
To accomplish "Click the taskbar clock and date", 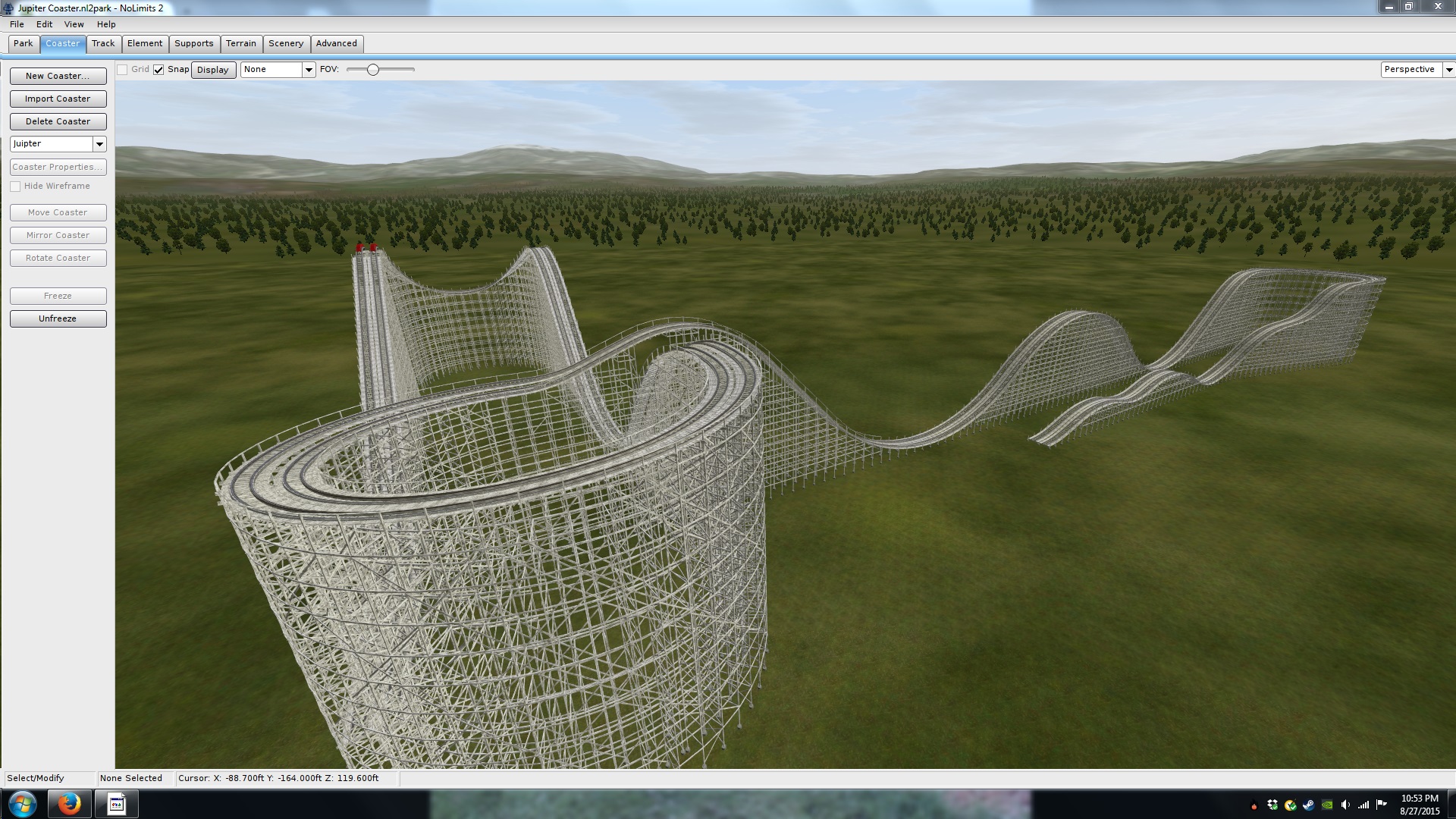I will click(1419, 805).
